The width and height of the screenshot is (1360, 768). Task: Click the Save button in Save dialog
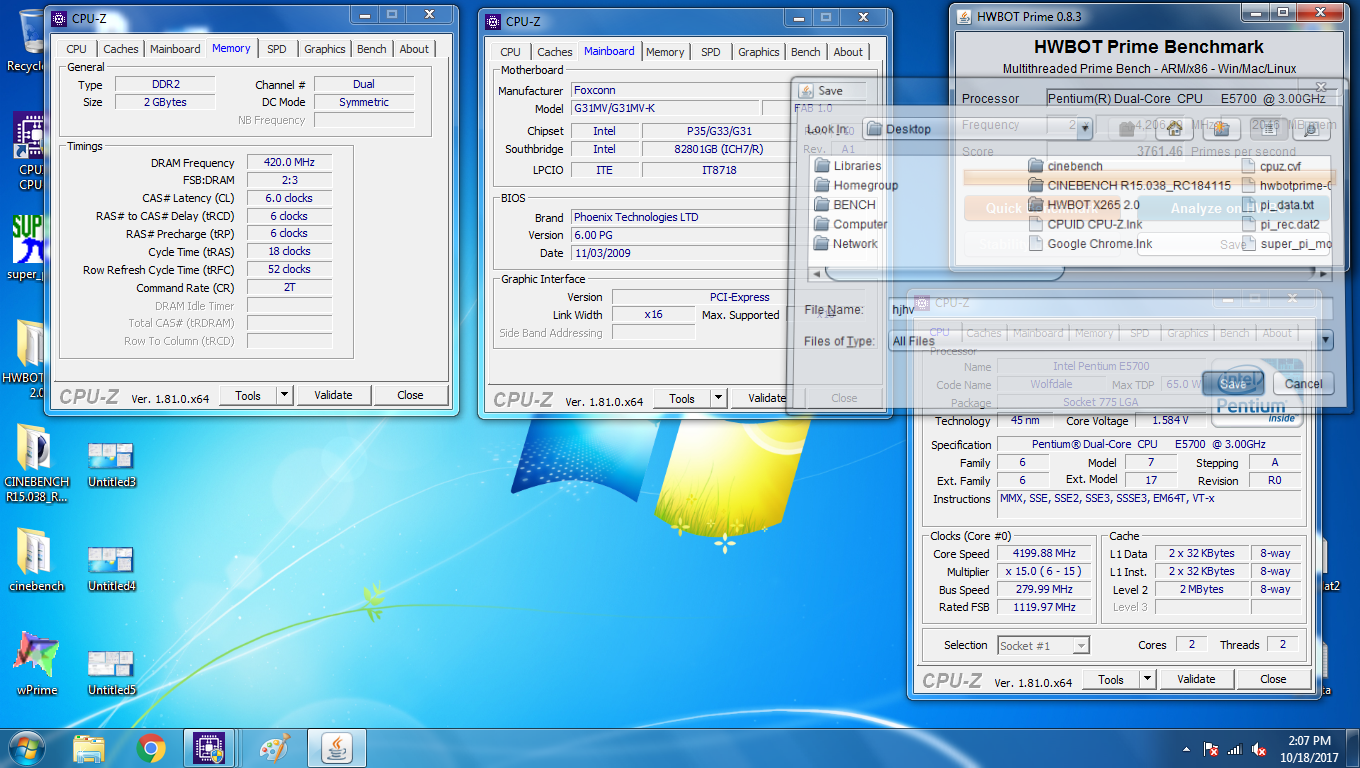tap(1233, 384)
